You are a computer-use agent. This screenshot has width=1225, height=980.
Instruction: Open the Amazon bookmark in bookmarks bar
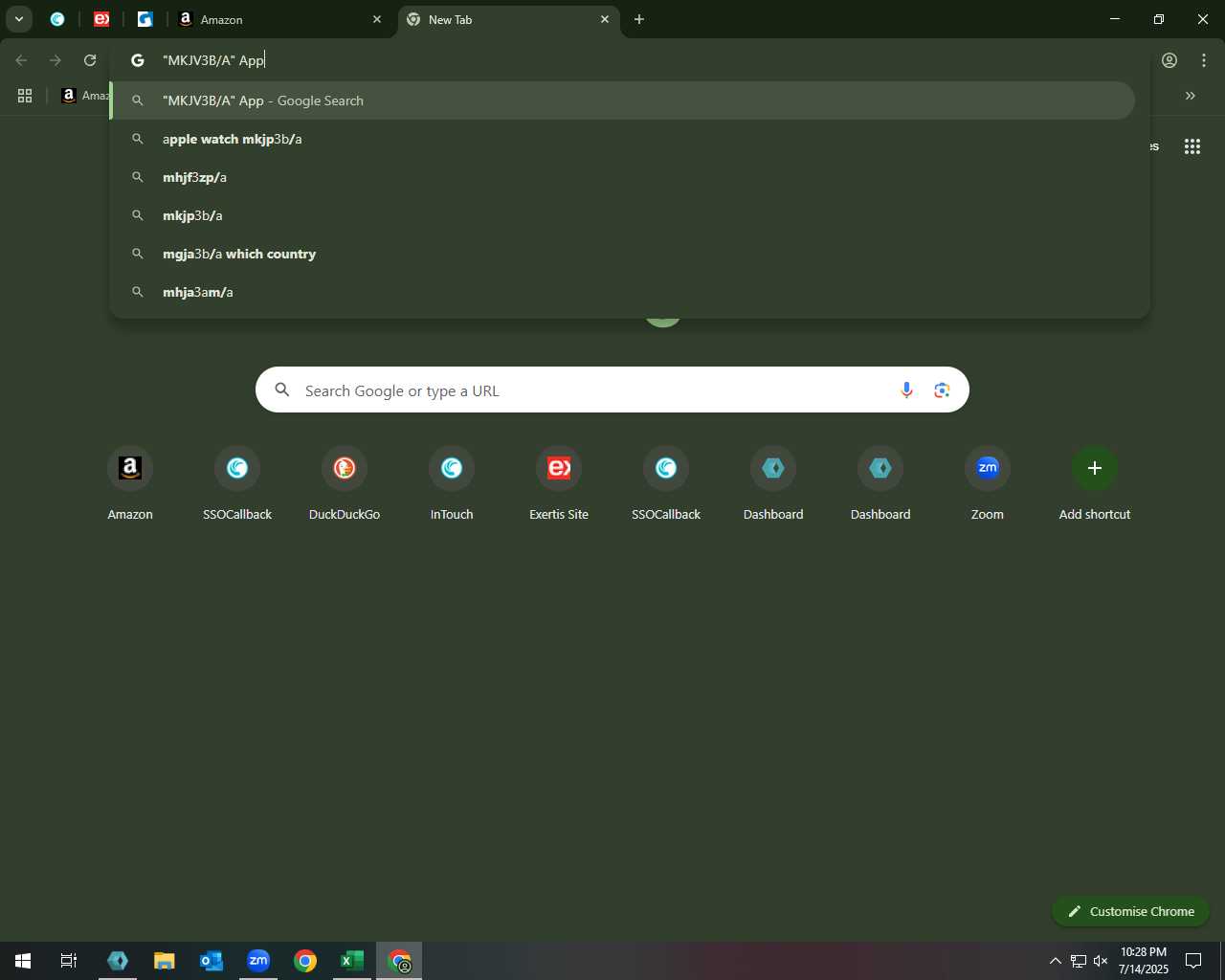pos(85,96)
